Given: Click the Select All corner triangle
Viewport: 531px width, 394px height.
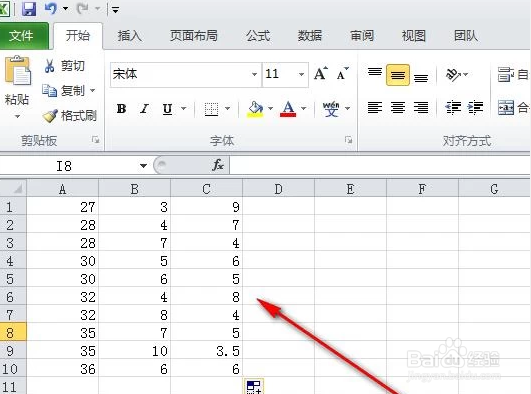Looking at the screenshot, I should (x=13, y=188).
